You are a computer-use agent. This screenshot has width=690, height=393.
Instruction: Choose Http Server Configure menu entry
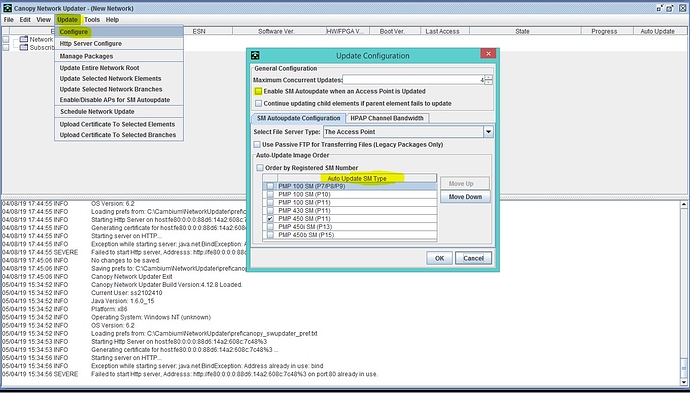click(x=119, y=44)
